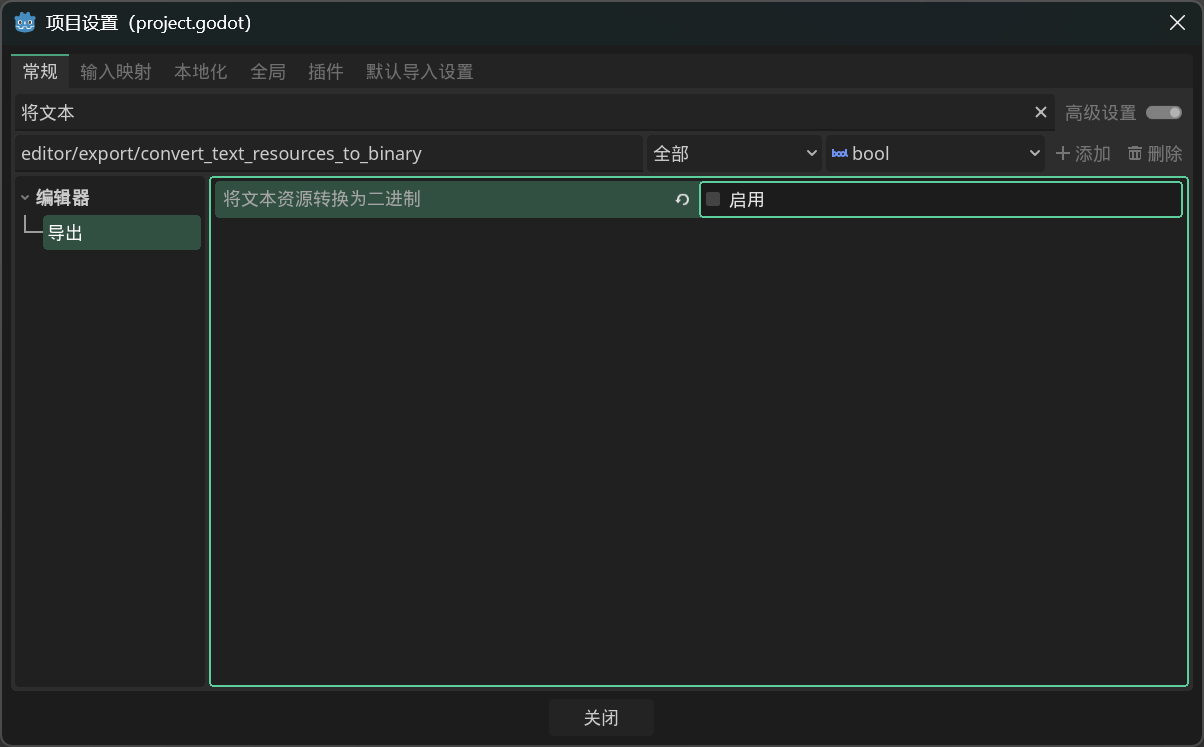Enable the 启用 checkbox
The width and height of the screenshot is (1204, 747).
[x=713, y=200]
